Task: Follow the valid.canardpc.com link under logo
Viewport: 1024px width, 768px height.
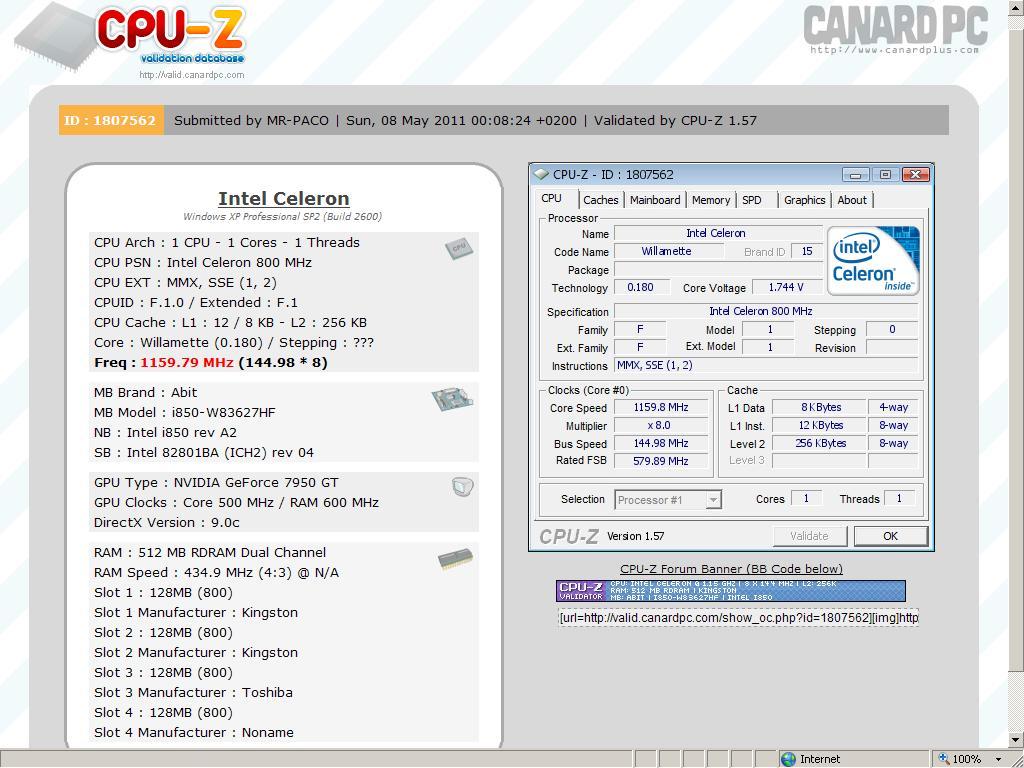Action: pos(191,75)
